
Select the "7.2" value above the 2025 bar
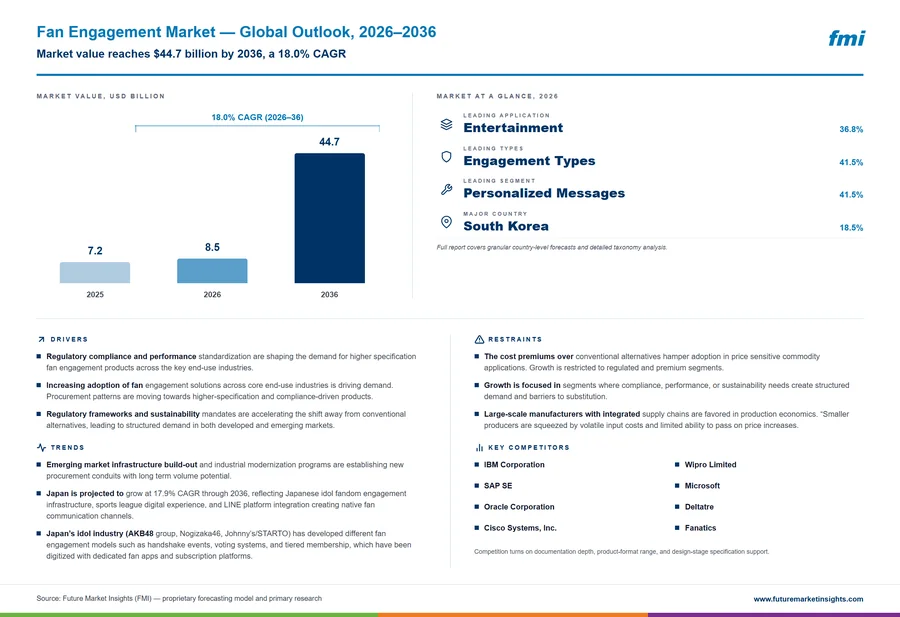tap(95, 251)
